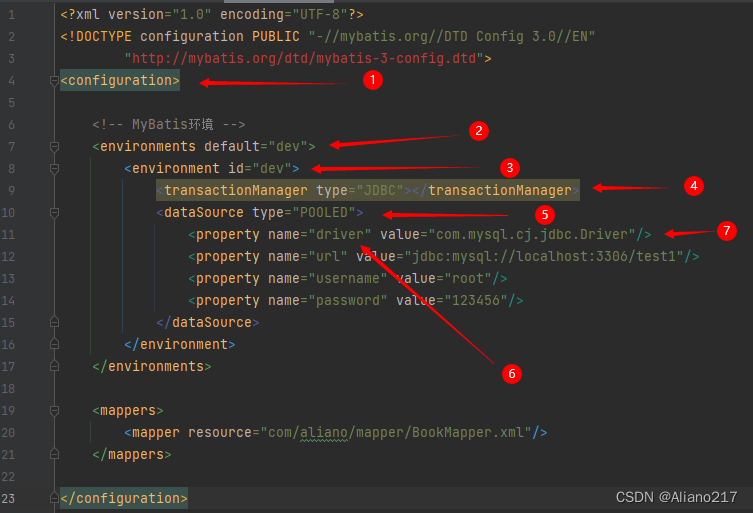Click the jdbc:mysql://localhost:3306/test1 value

(x=544, y=256)
